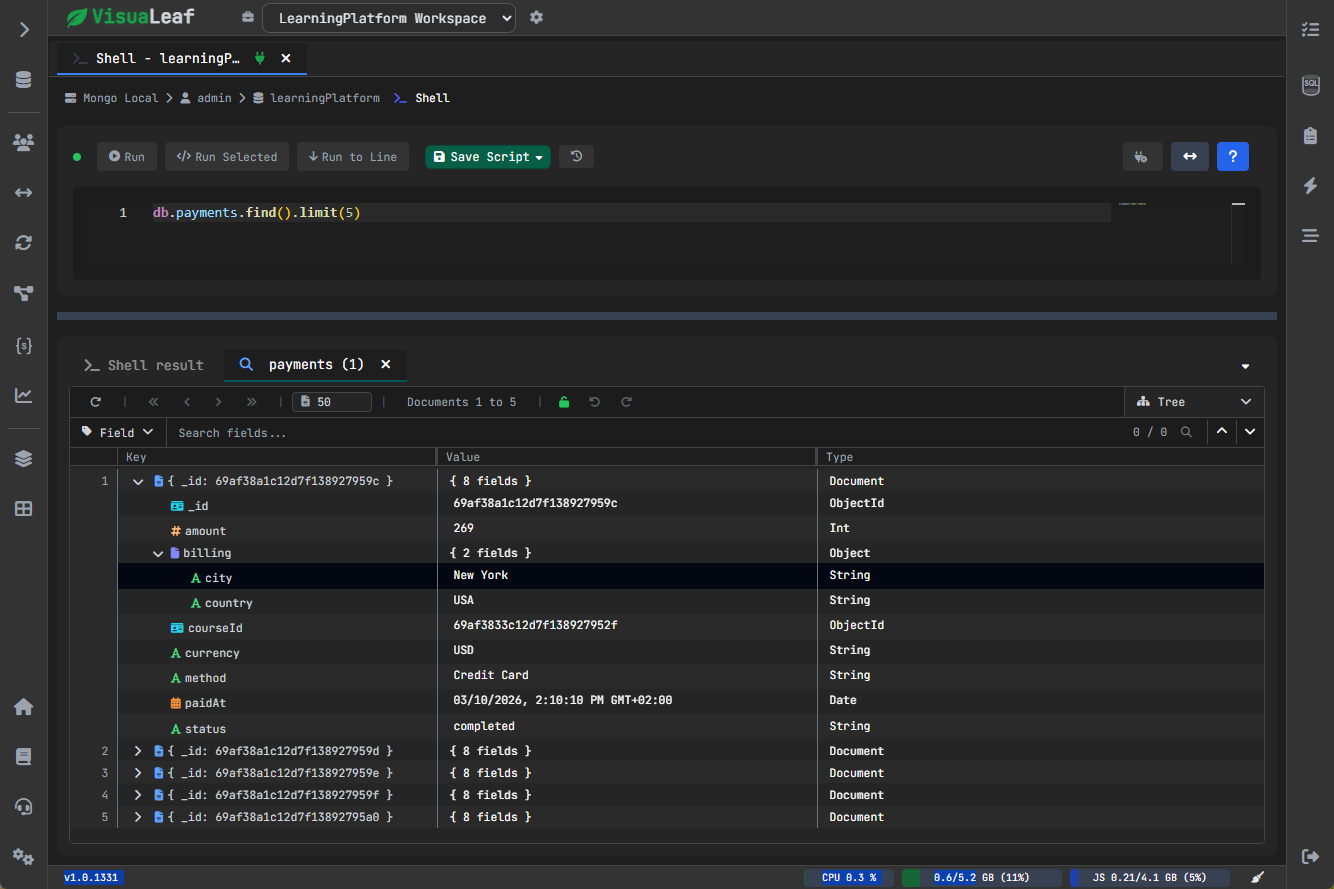
Task: Open the support headset icon in sidebar
Action: 24,807
